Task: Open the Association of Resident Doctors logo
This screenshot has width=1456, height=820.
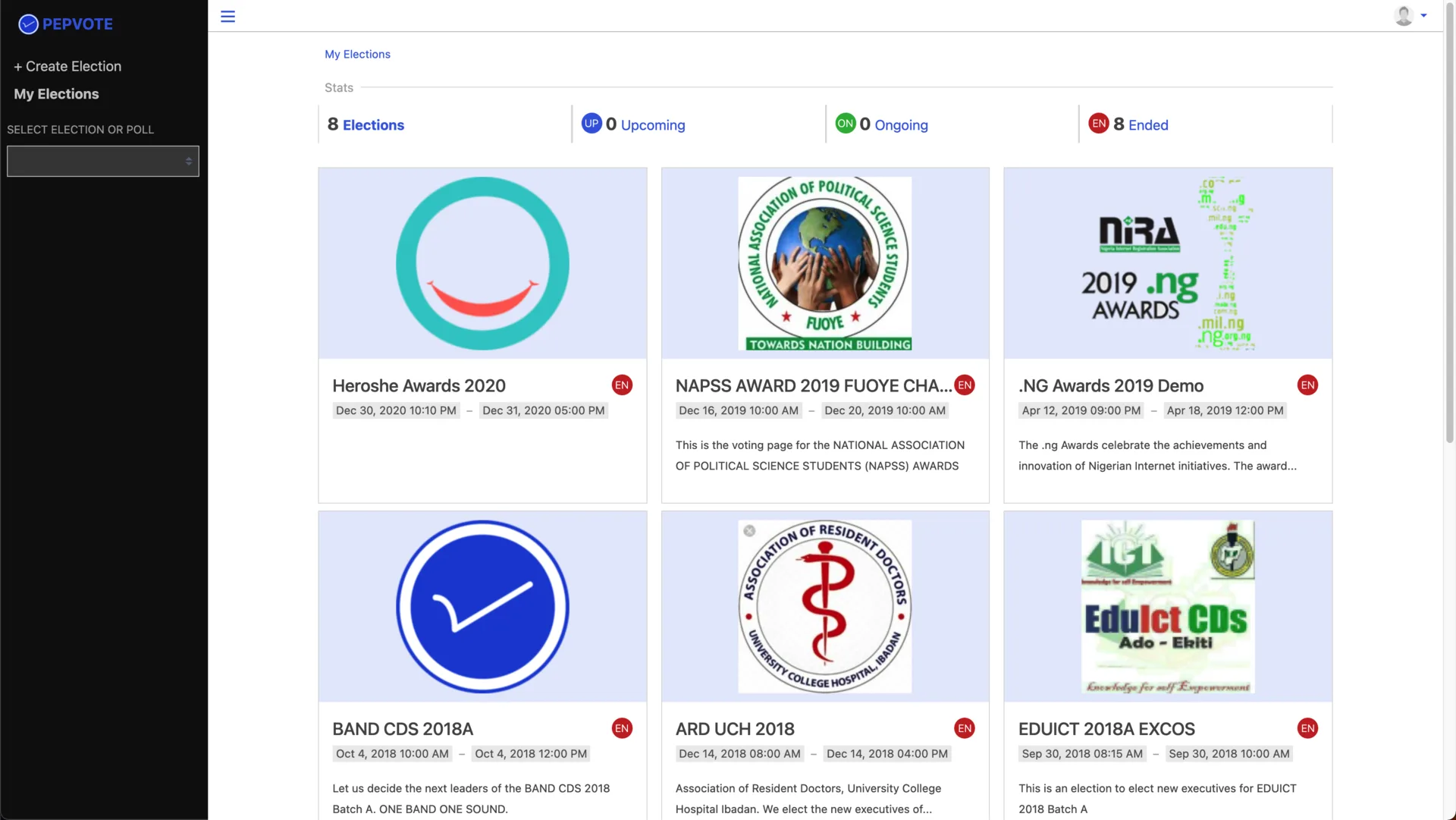Action: pos(825,606)
